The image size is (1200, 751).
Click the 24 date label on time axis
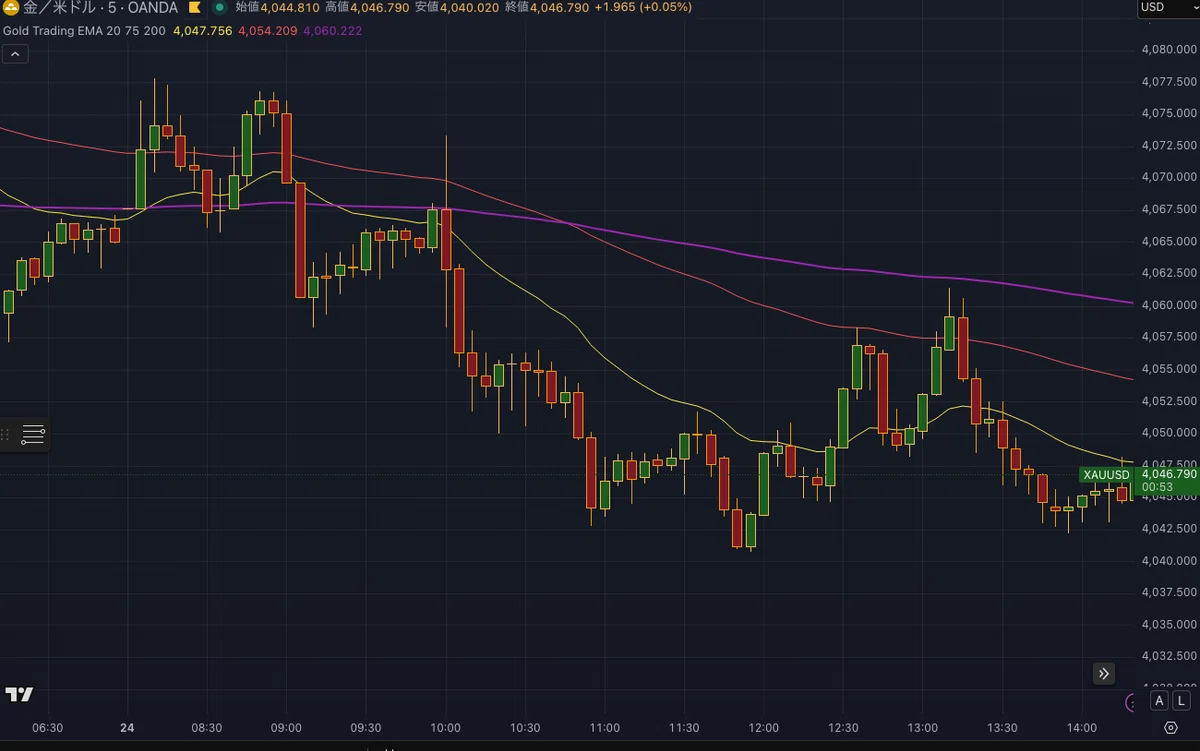coord(127,728)
